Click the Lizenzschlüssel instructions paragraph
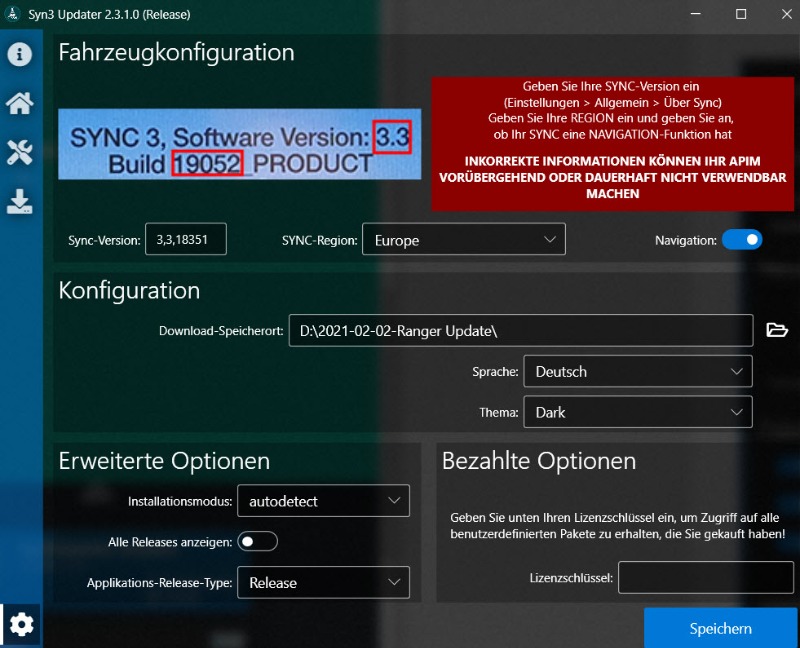Screen dimensions: 800x648 click(617, 526)
